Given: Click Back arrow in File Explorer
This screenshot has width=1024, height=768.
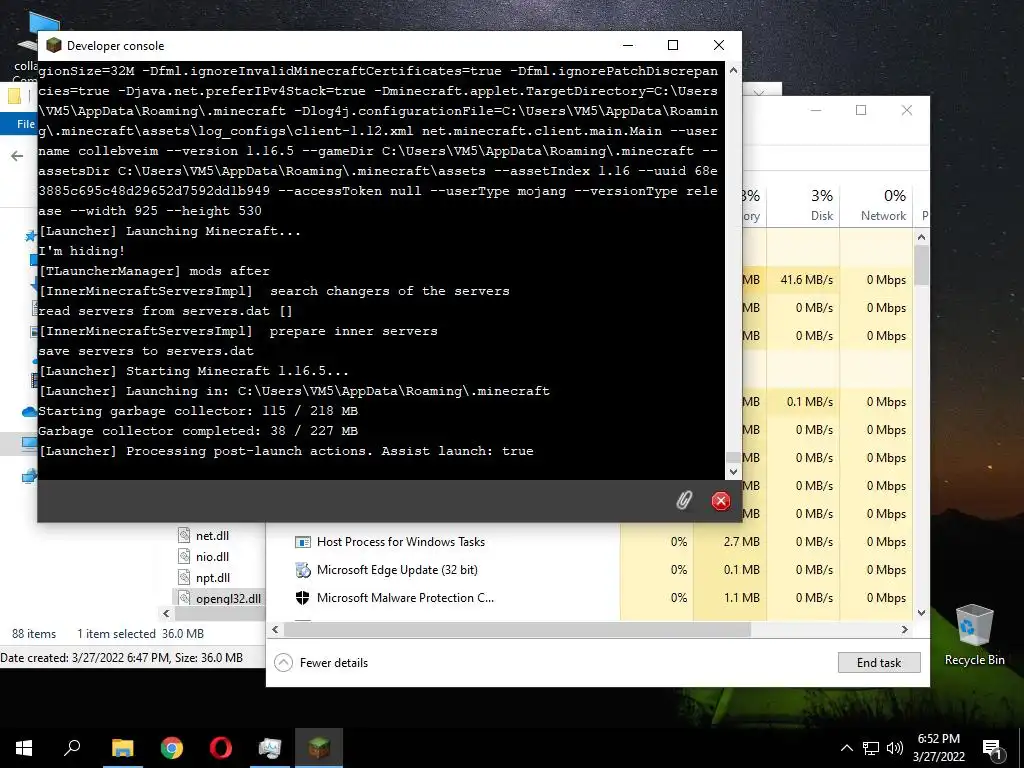Looking at the screenshot, I should click(17, 155).
